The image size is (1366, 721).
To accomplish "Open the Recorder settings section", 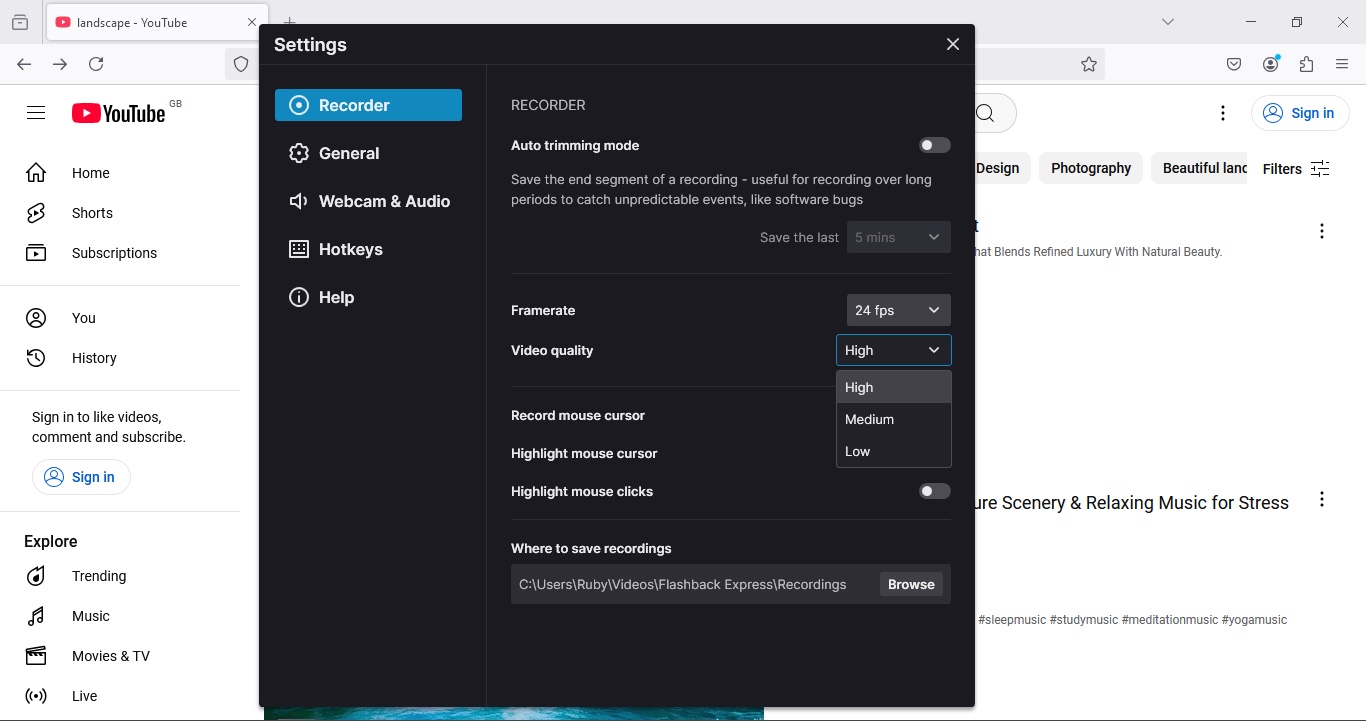I will tap(368, 105).
